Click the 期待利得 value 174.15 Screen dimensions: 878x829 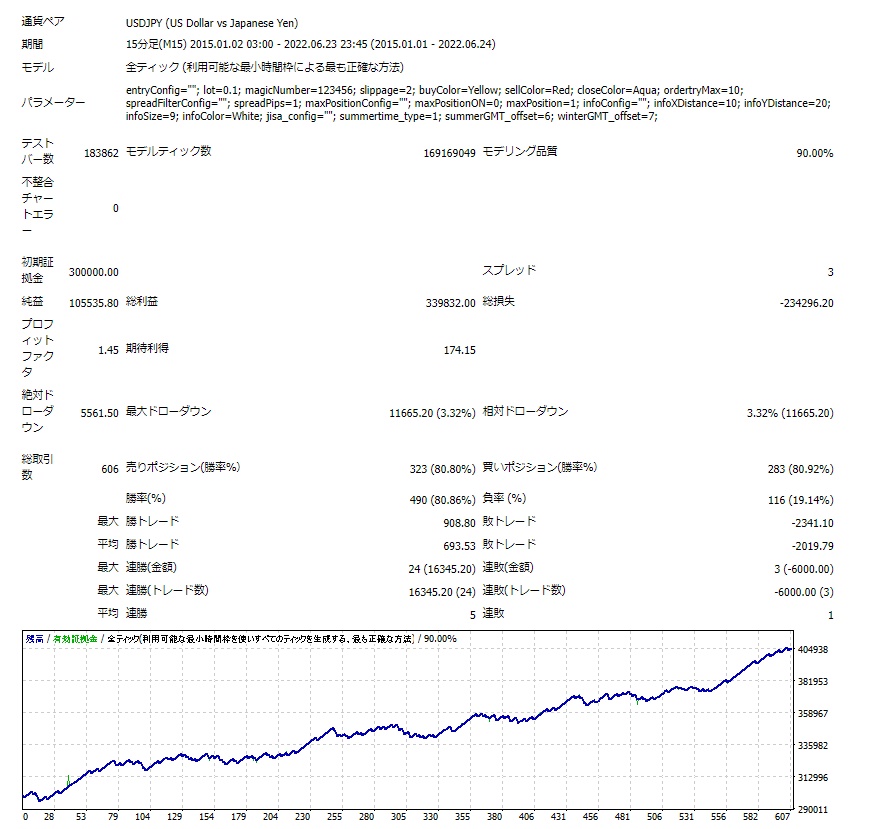pyautogui.click(x=459, y=350)
